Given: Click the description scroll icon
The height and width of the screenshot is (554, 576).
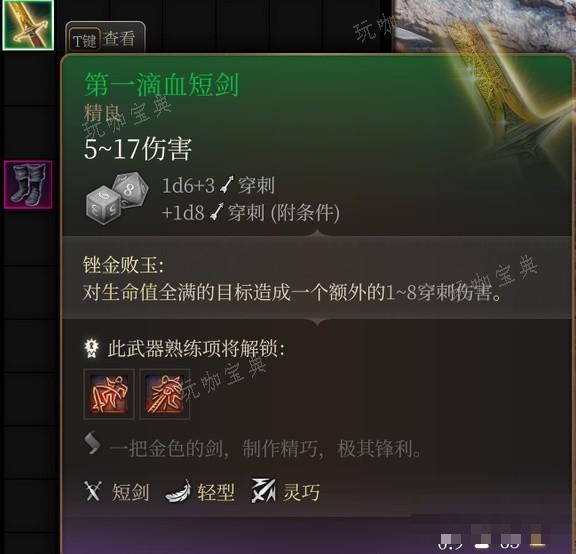Looking at the screenshot, I should pyautogui.click(x=93, y=443).
